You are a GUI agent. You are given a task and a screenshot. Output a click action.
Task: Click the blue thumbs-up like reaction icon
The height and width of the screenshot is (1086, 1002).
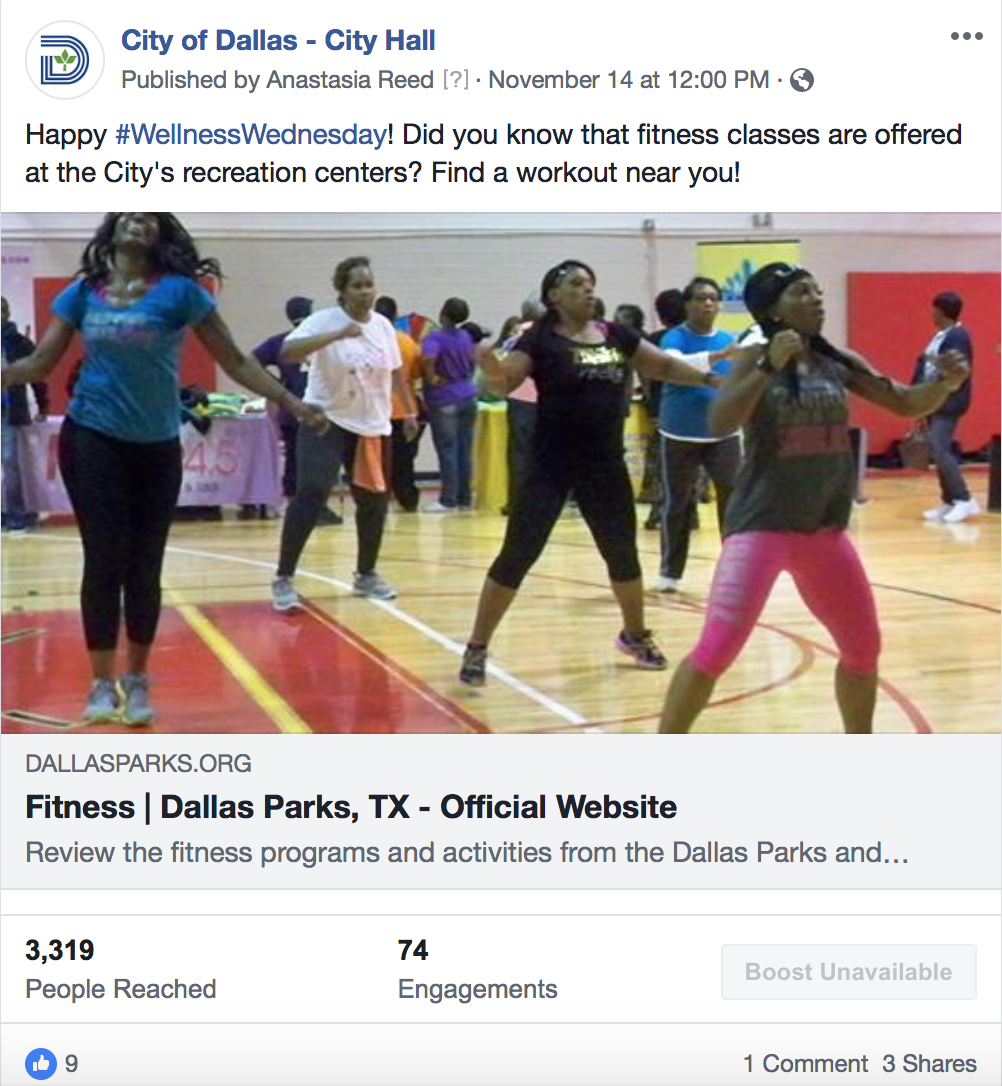41,1063
